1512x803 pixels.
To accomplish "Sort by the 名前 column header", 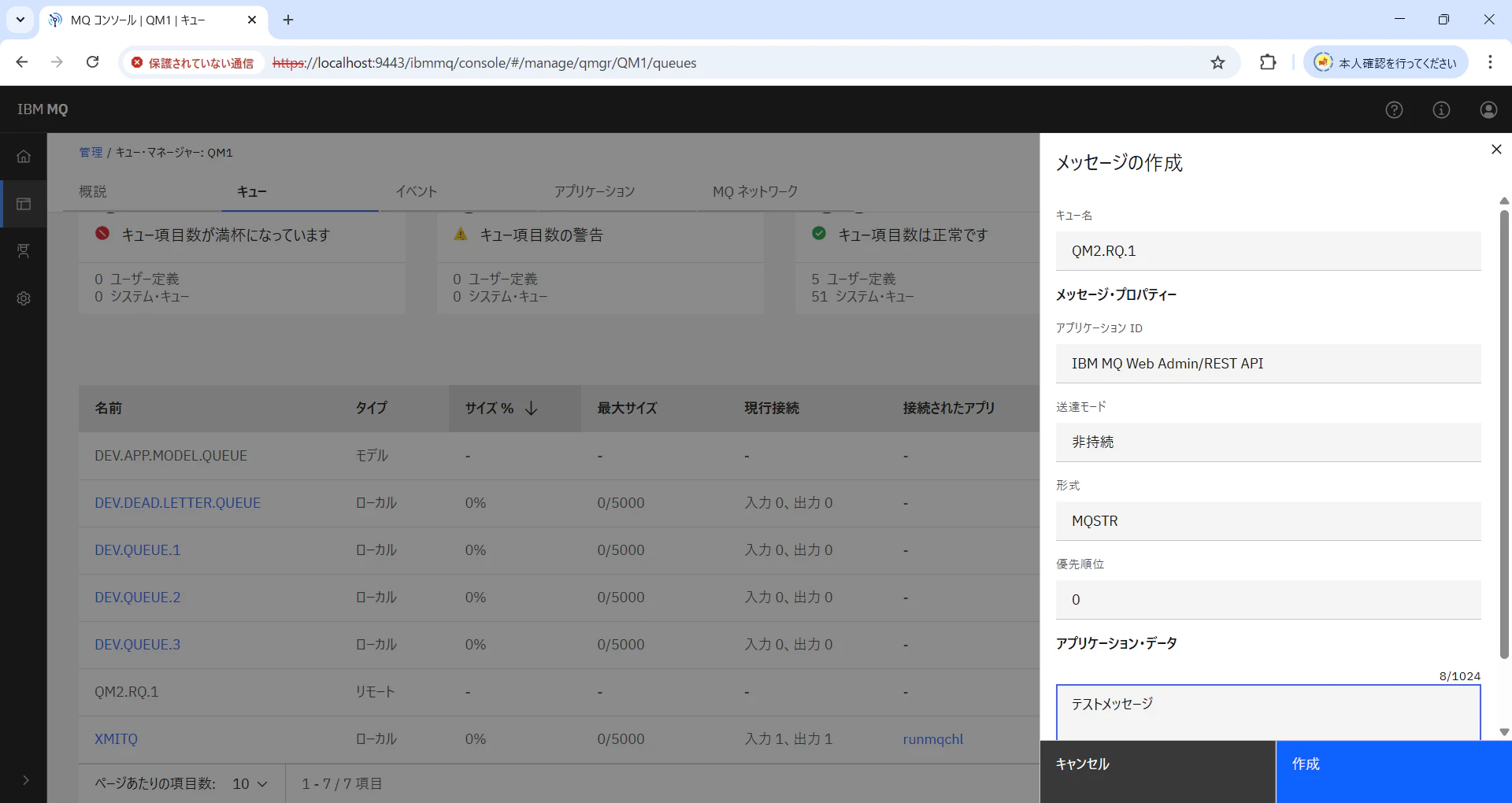I will [x=108, y=408].
